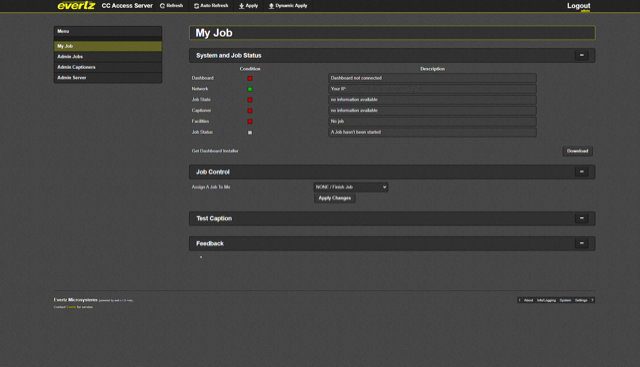640x367 pixels.
Task: Click the Apply Changes button
Action: pos(335,198)
